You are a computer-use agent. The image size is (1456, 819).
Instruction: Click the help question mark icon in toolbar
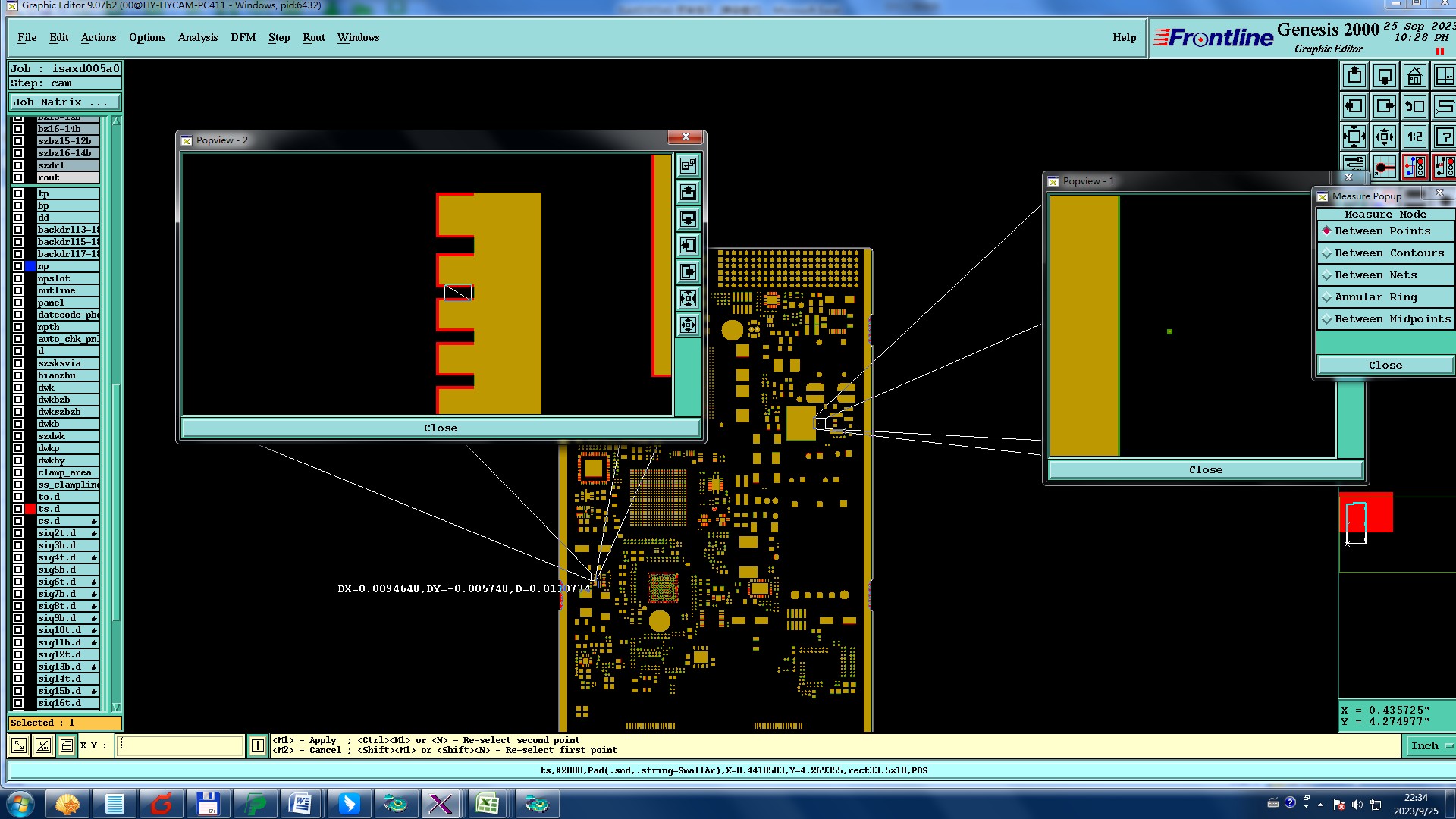pyautogui.click(x=1444, y=136)
